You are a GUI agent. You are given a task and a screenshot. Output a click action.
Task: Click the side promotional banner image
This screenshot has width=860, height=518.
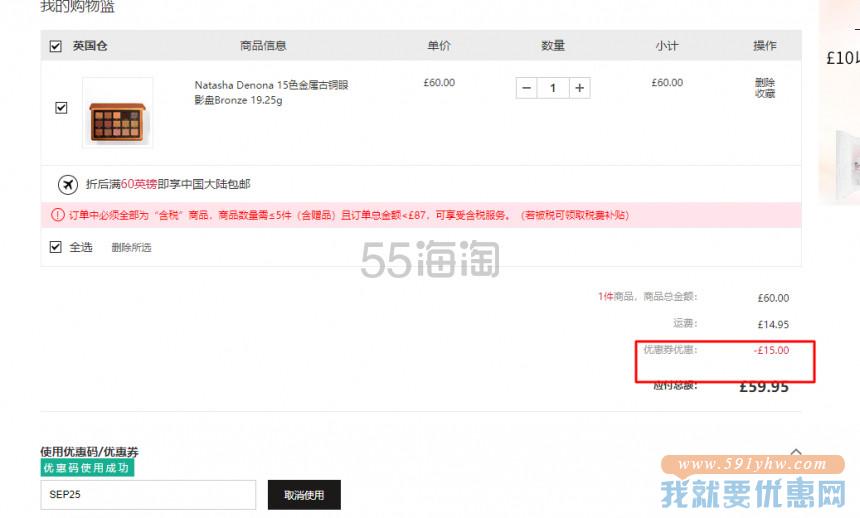tap(839, 102)
